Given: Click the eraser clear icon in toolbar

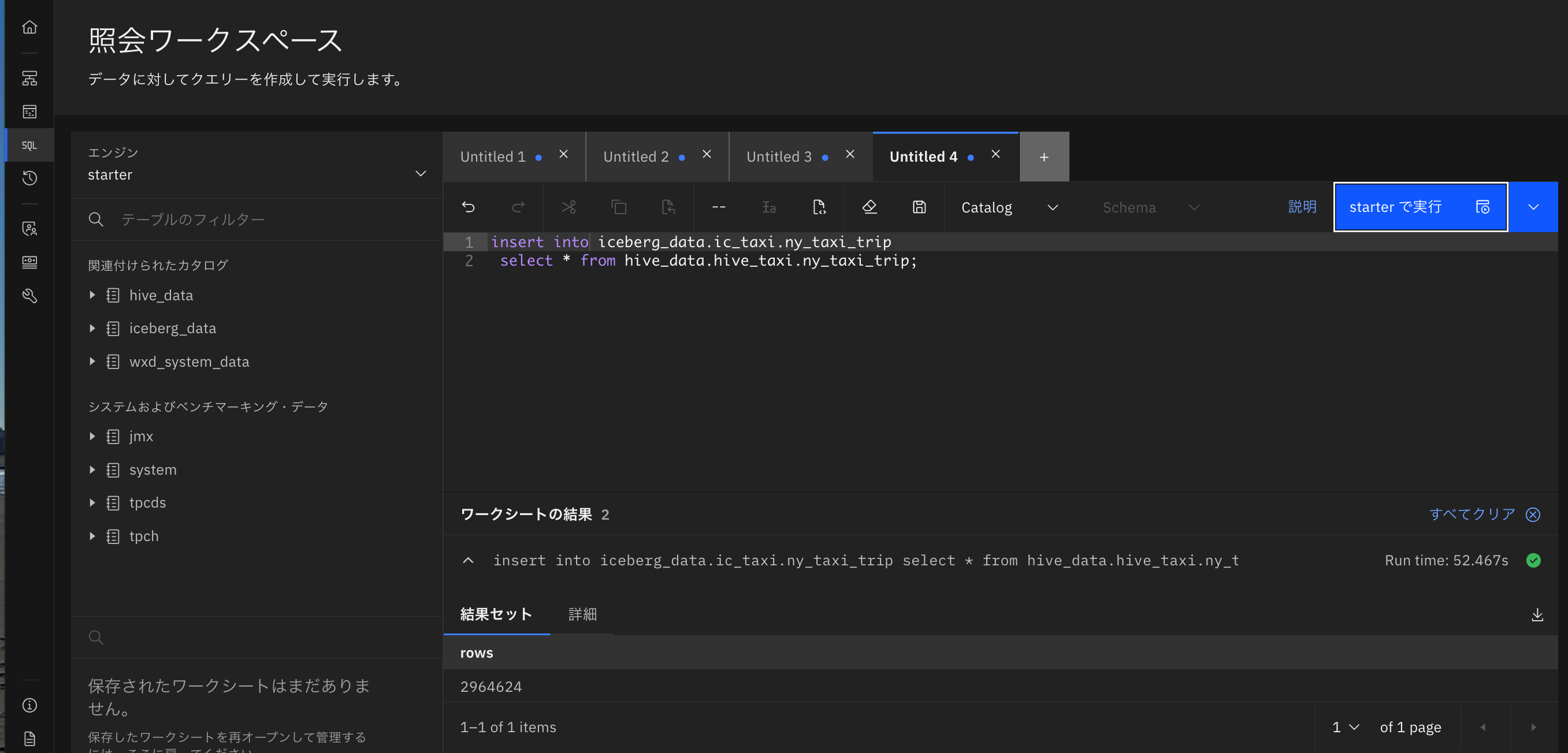Looking at the screenshot, I should 869,207.
